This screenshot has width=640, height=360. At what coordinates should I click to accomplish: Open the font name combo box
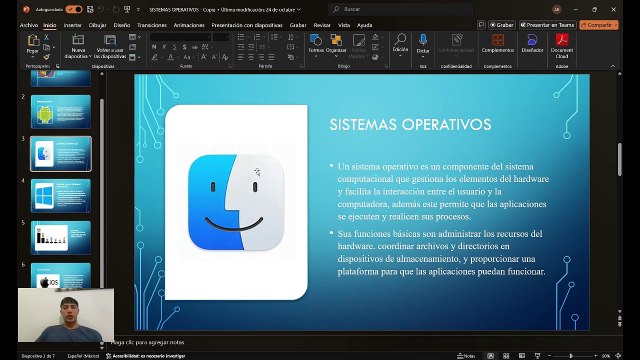180,37
